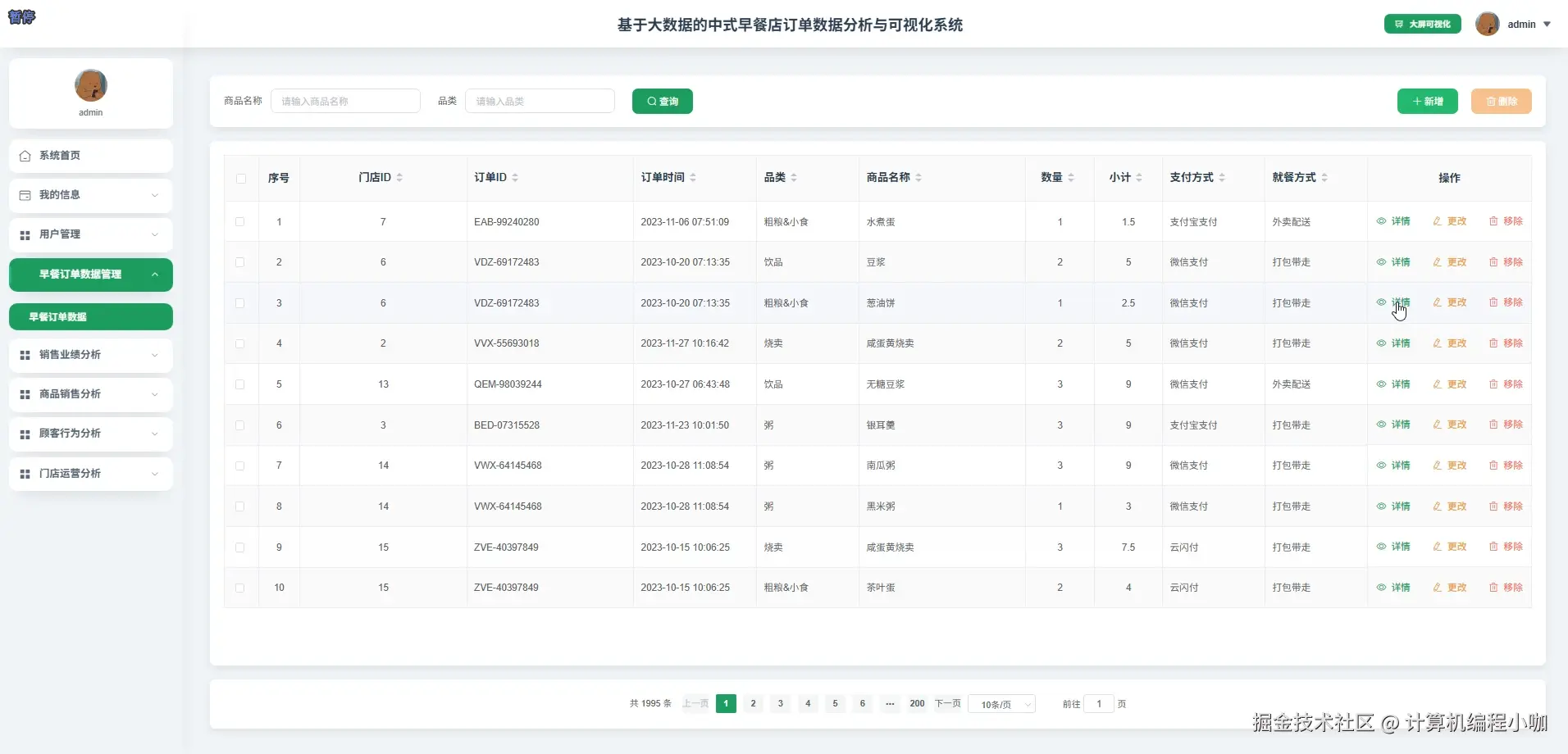Click the trash icon beside 移除 for 葱油饼
Viewport: 1568px width, 754px height.
click(x=1493, y=302)
